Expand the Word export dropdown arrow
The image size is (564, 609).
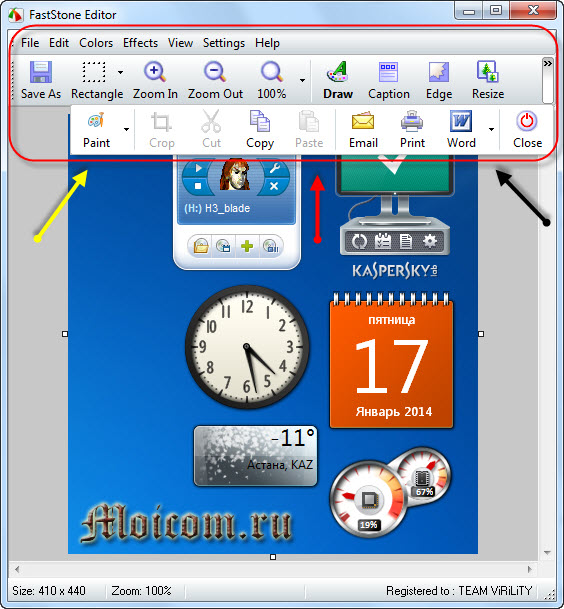(491, 129)
